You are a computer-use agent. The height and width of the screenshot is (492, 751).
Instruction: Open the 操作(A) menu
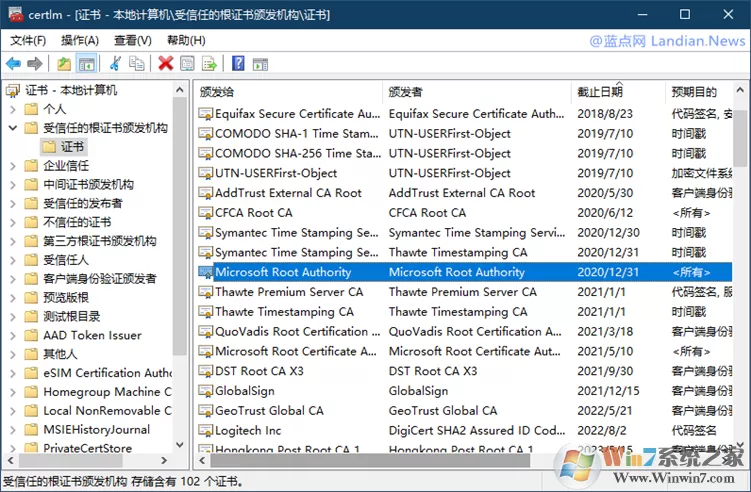[80, 41]
